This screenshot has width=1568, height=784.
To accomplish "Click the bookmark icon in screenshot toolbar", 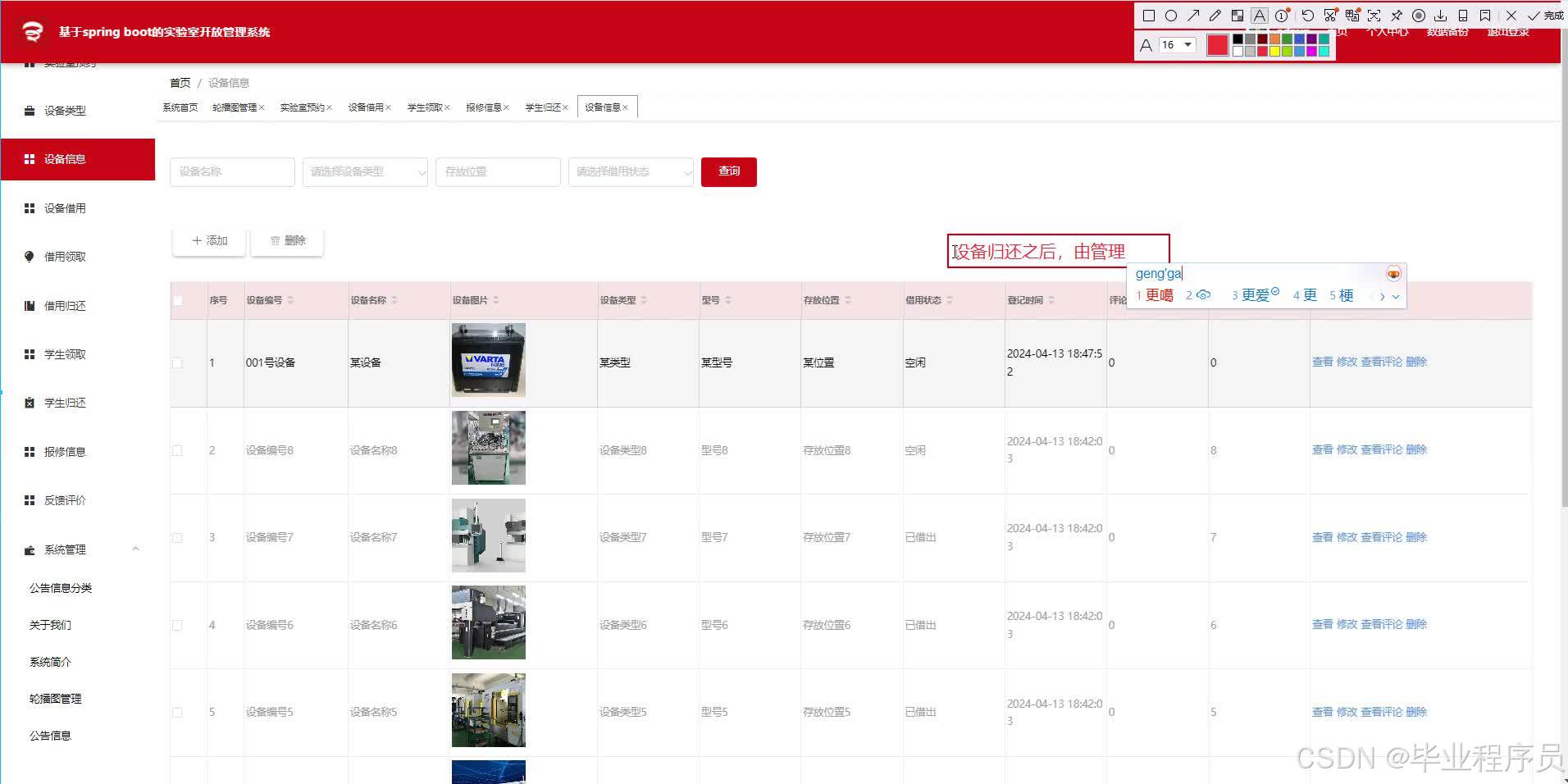I will [x=1485, y=16].
